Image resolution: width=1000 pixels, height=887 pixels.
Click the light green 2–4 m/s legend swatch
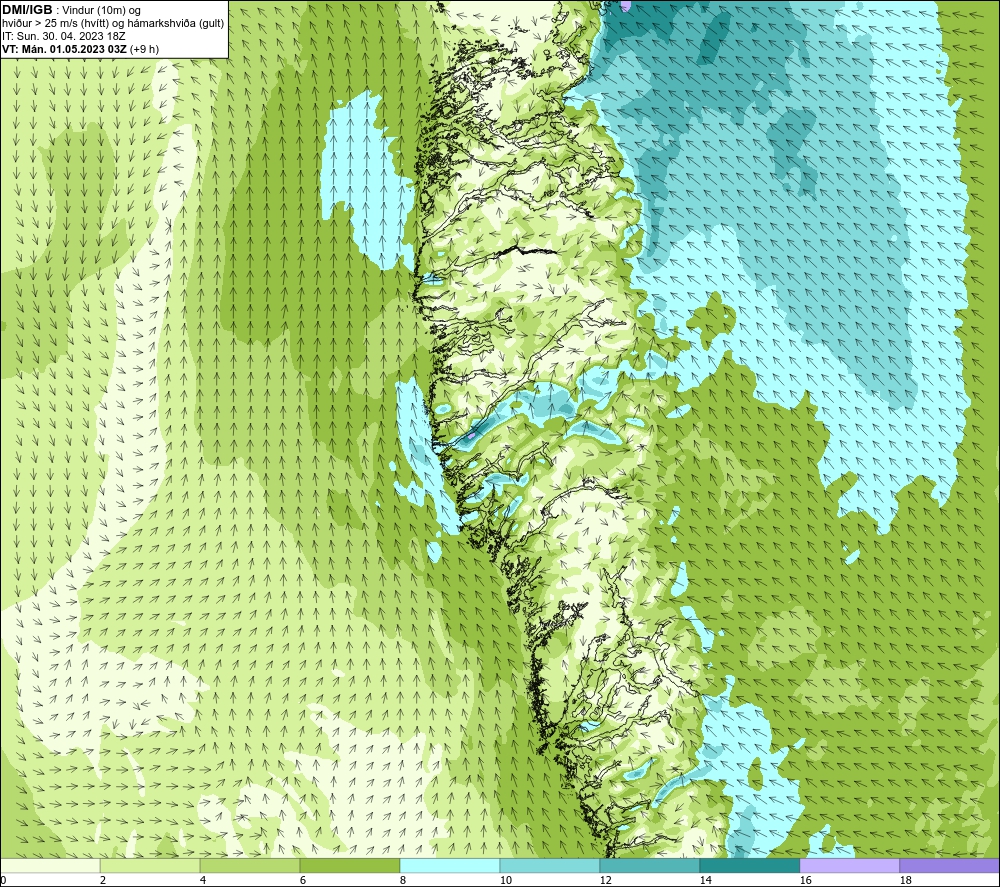[150, 866]
